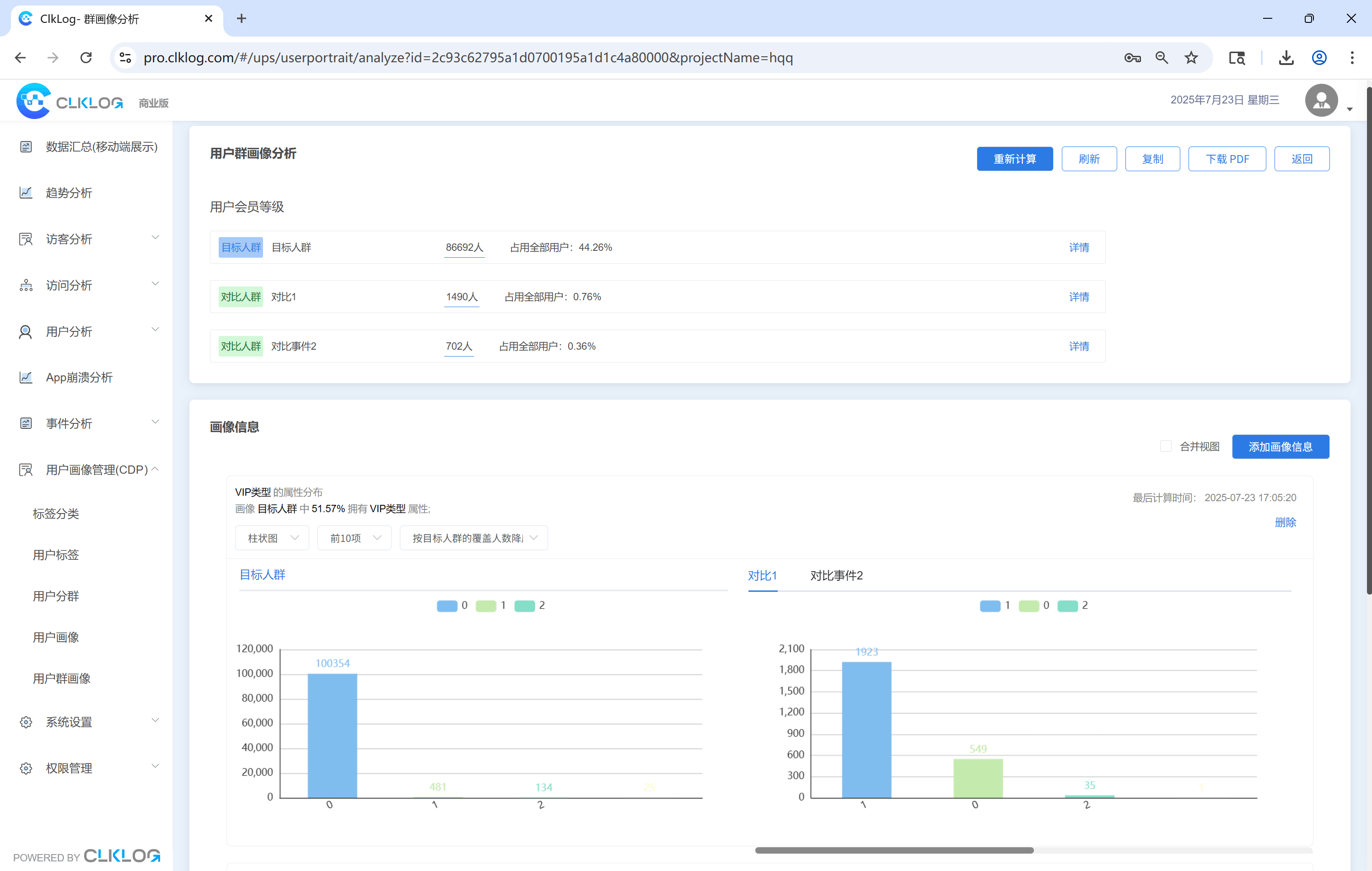Open the 前10项 item count dropdown
The width and height of the screenshot is (1372, 871).
(355, 538)
